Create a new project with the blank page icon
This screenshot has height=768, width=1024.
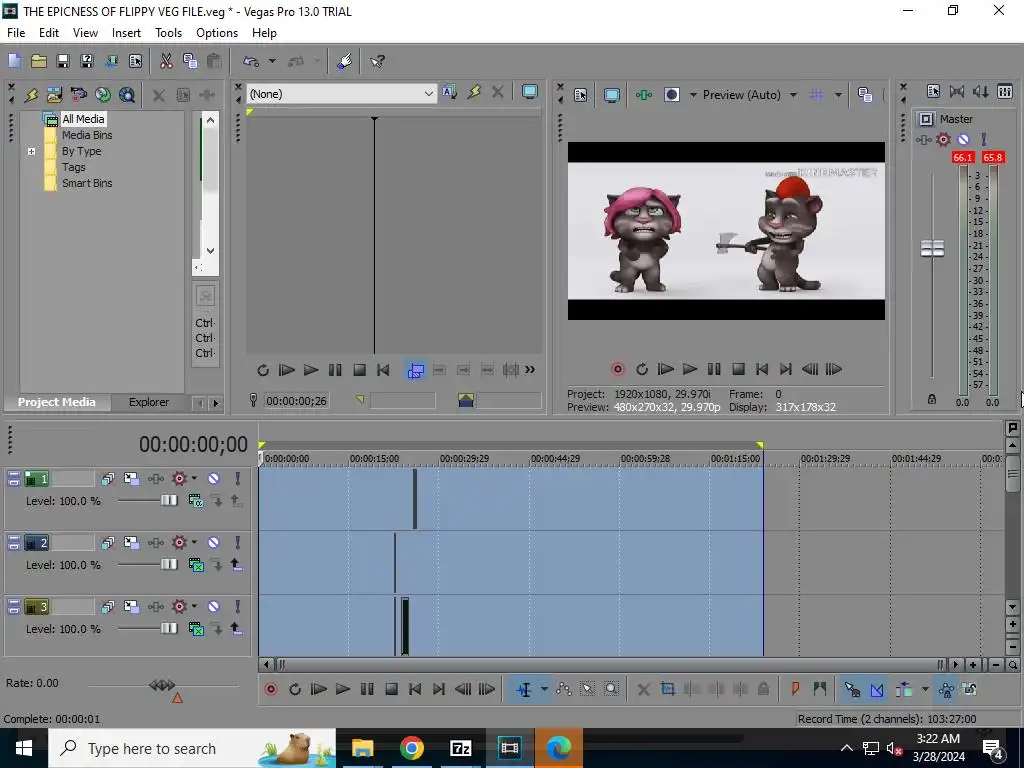14,61
